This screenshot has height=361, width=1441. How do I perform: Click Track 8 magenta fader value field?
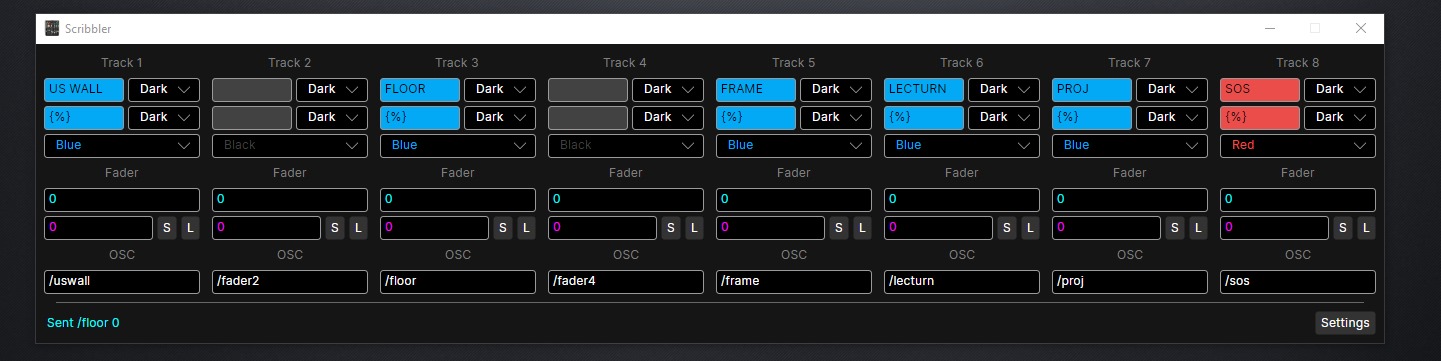1274,228
